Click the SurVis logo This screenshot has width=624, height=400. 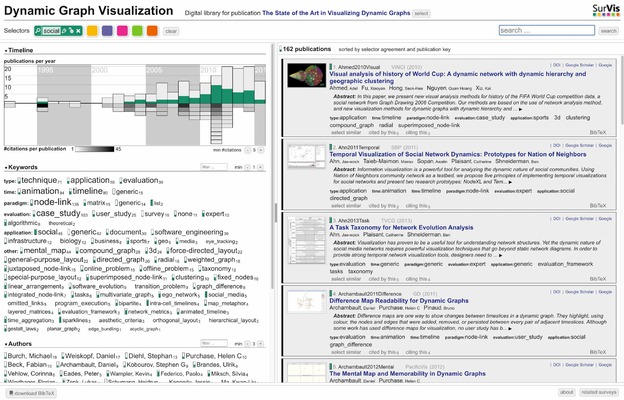click(x=606, y=10)
